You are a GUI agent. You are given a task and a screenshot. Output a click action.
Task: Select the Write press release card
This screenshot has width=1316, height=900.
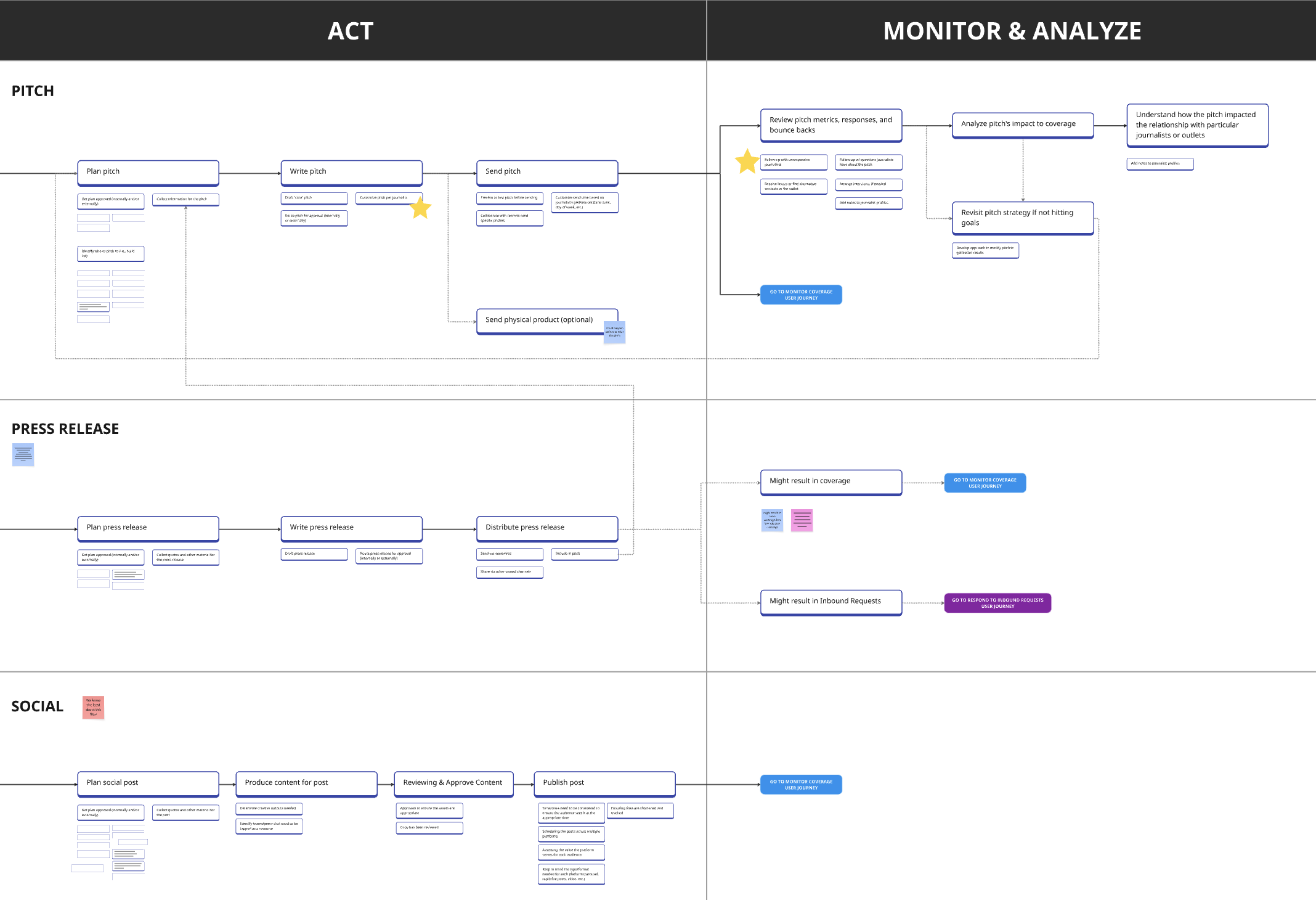[x=351, y=528]
